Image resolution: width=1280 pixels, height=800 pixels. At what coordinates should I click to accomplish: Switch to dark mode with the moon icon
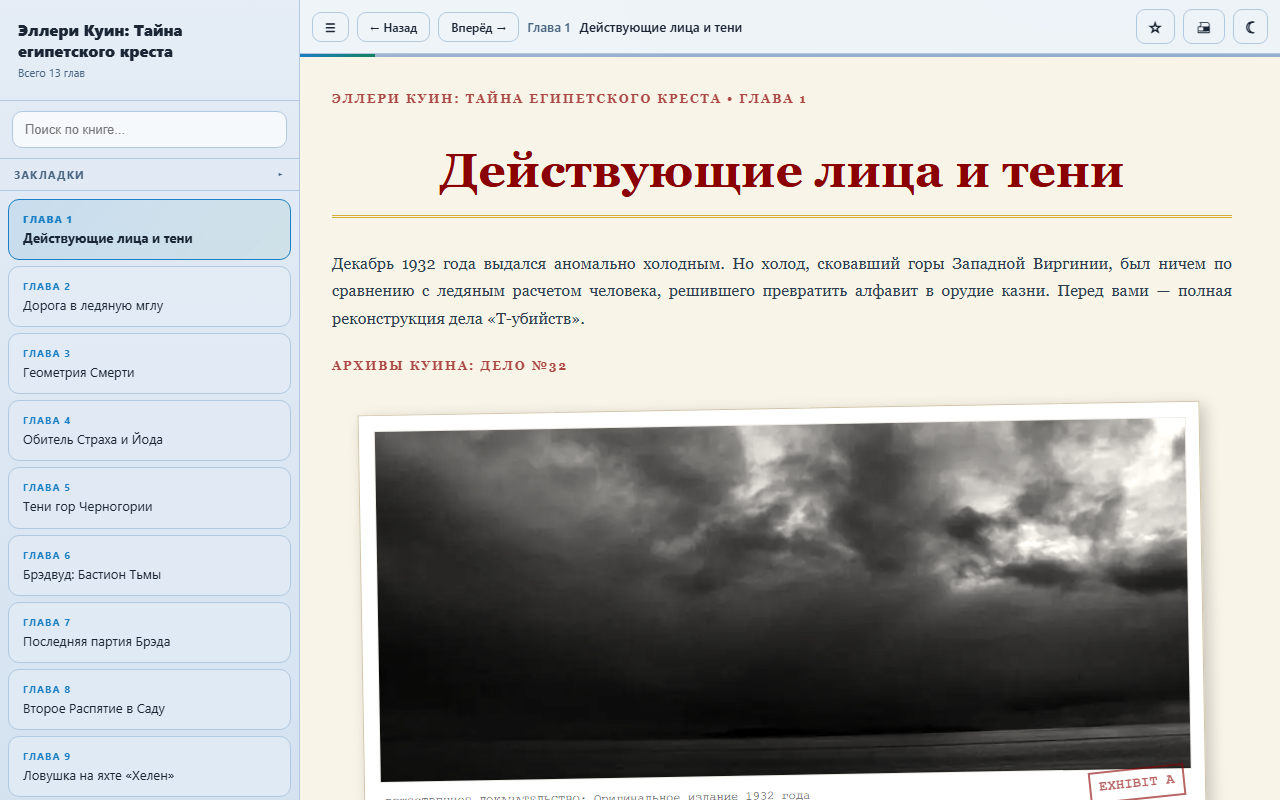coord(1250,27)
